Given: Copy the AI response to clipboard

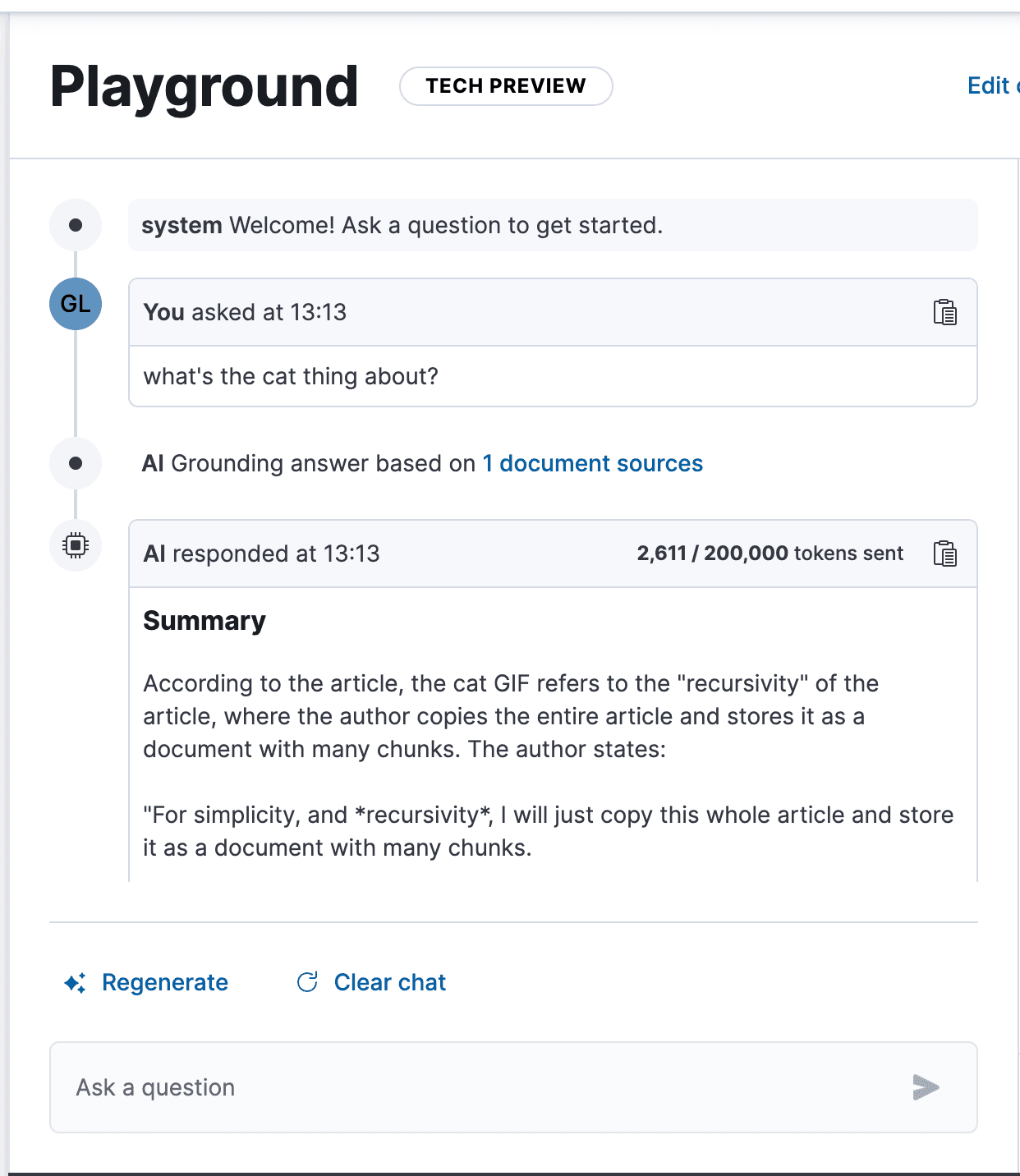Looking at the screenshot, I should click(946, 554).
